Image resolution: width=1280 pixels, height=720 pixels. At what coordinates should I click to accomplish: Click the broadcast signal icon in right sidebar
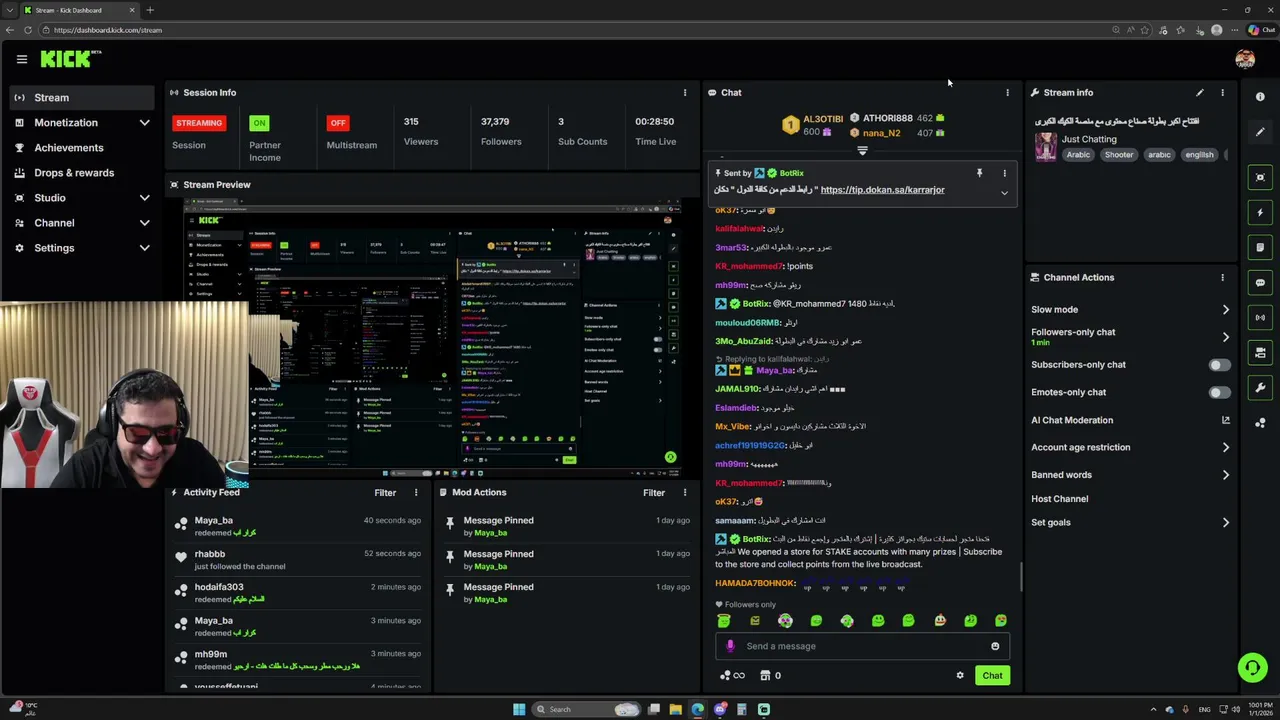click(x=1260, y=317)
